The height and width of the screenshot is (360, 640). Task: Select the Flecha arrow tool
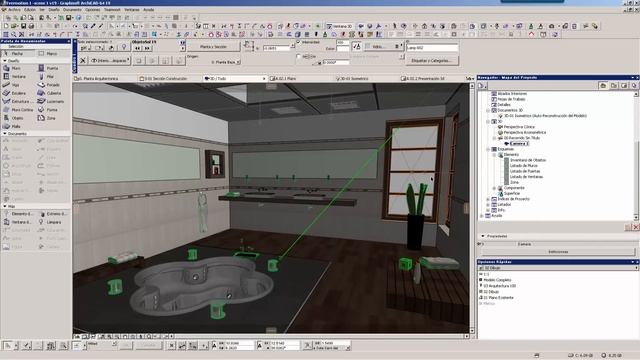coord(18,53)
